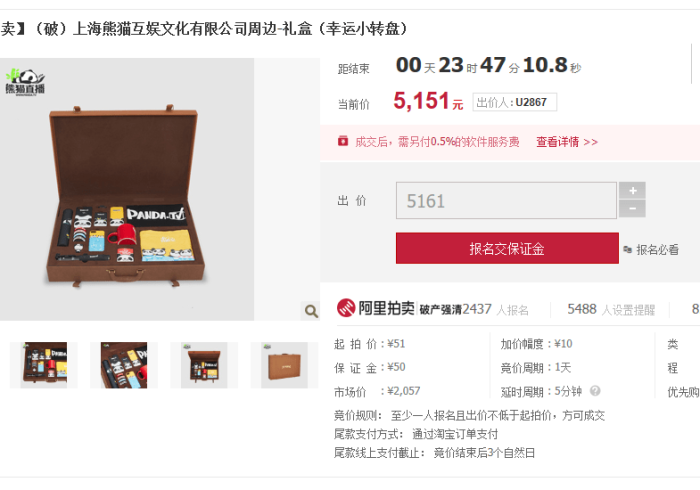Click the 阿里拍卖 logo icon

(x=346, y=308)
